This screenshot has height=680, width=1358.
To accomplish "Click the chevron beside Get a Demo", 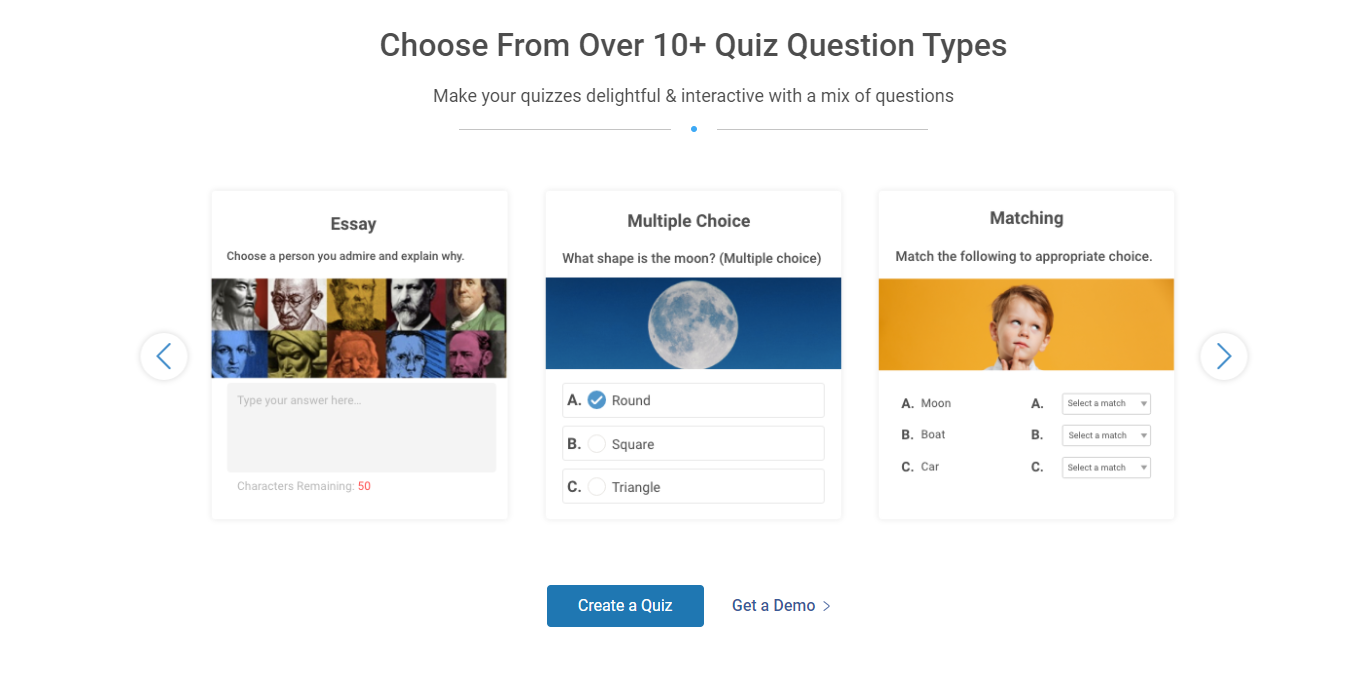I will (x=827, y=606).
